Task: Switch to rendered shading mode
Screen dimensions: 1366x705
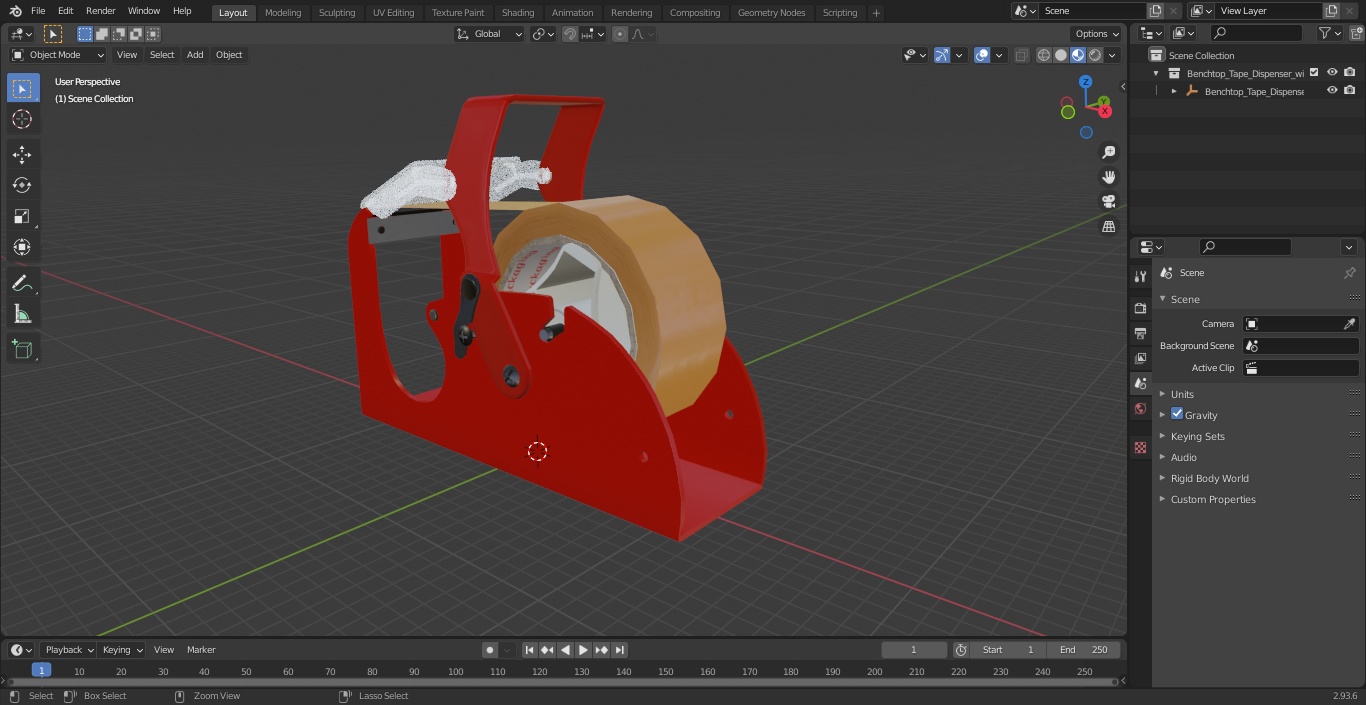Action: pyautogui.click(x=1095, y=55)
